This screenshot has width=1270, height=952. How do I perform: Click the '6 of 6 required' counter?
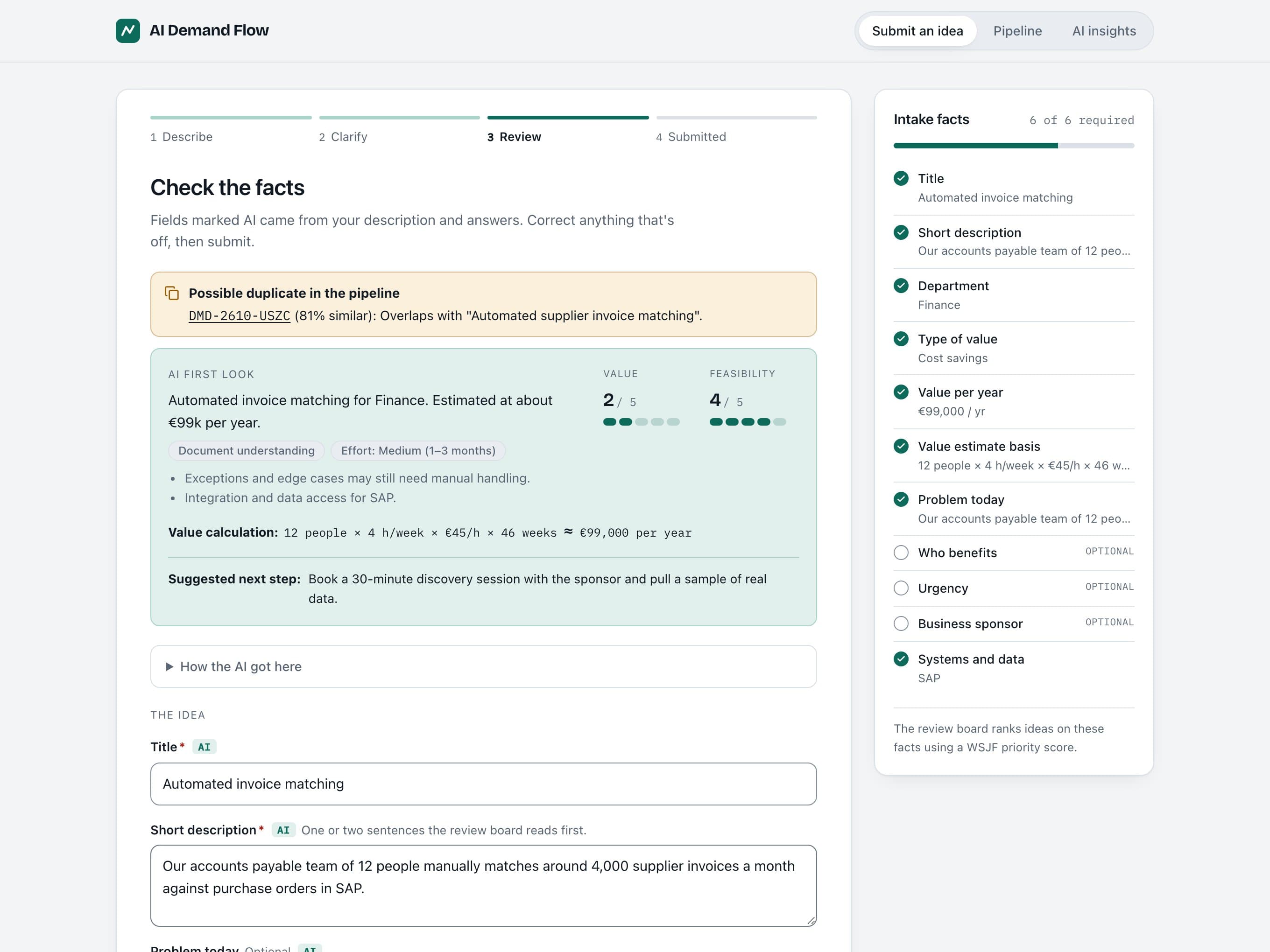point(1082,120)
